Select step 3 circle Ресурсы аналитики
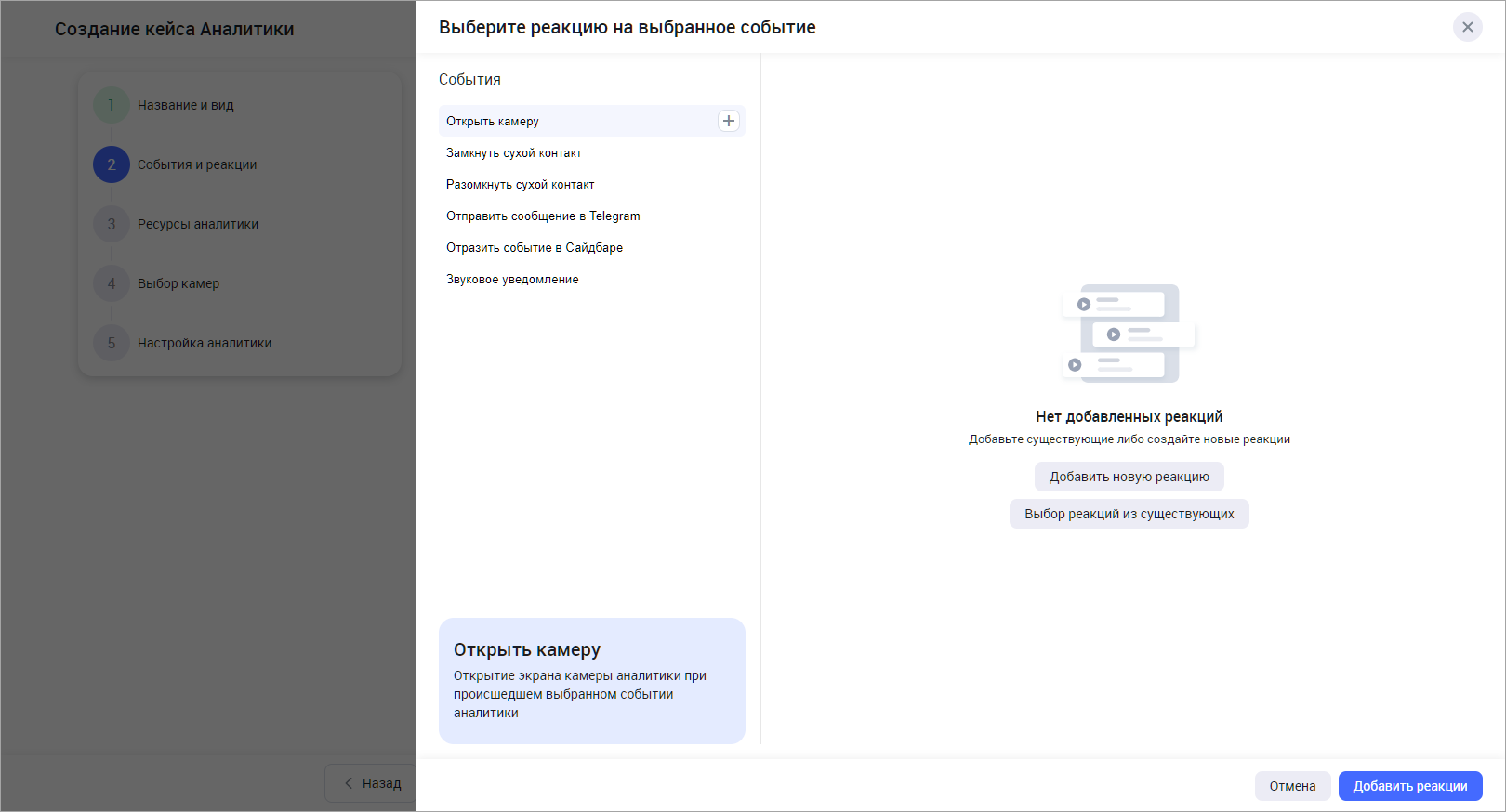The width and height of the screenshot is (1506, 812). point(112,224)
